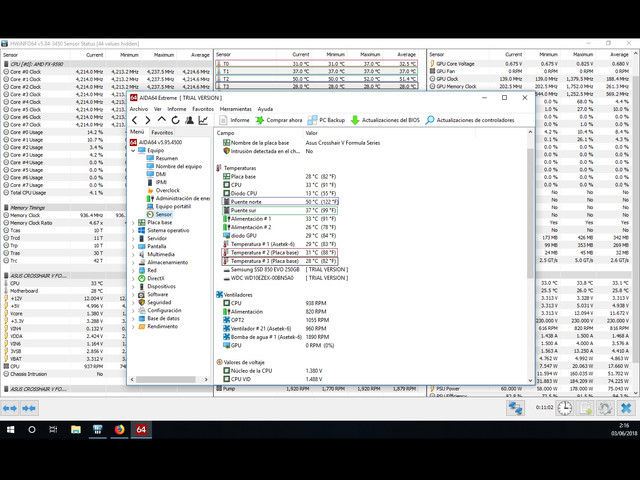
Task: Select AIDA64 v5.95.4500 root node
Action: click(160, 142)
